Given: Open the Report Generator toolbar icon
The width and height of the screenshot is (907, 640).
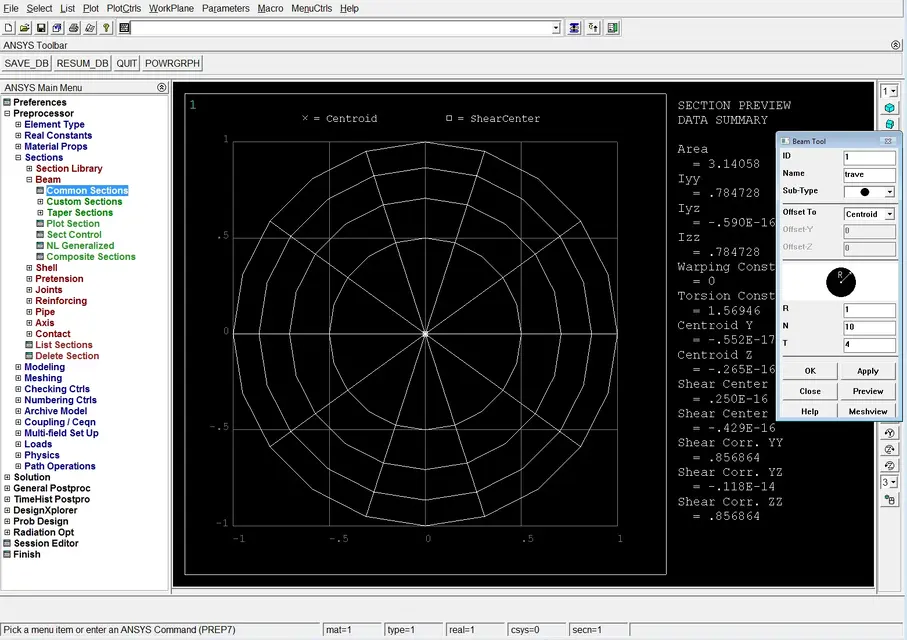Looking at the screenshot, I should (x=90, y=28).
